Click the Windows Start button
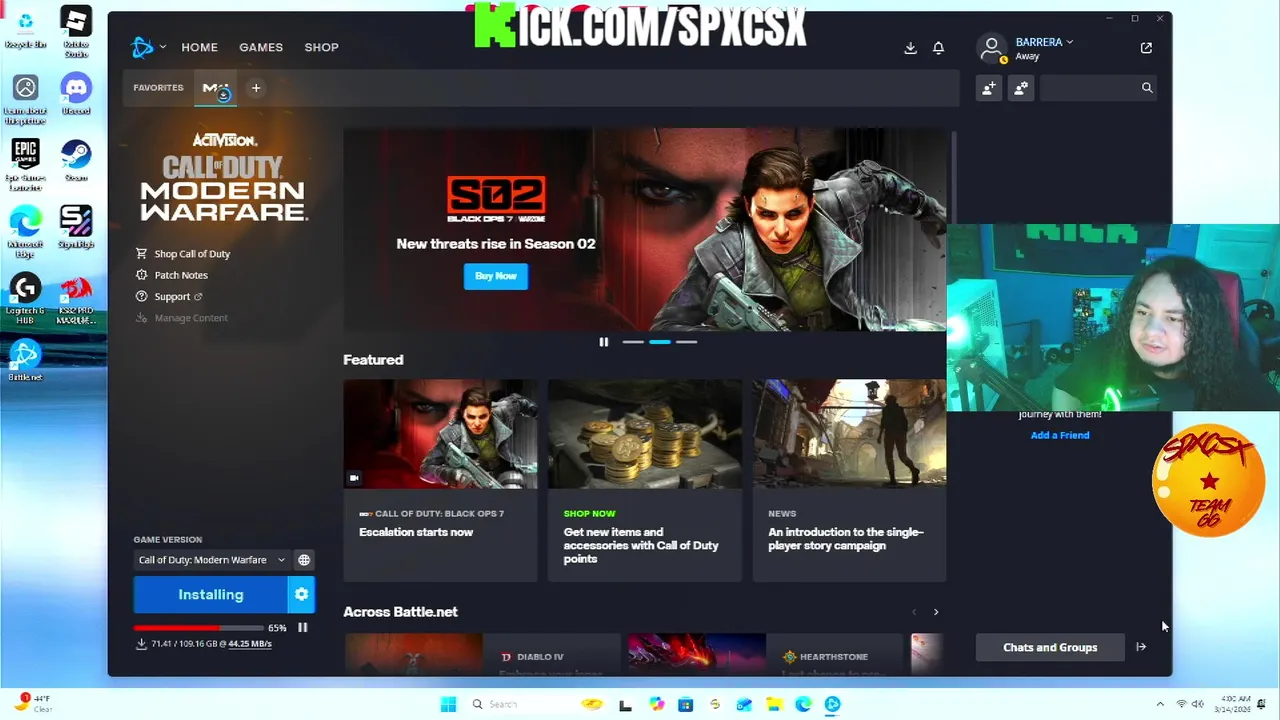 coord(448,704)
